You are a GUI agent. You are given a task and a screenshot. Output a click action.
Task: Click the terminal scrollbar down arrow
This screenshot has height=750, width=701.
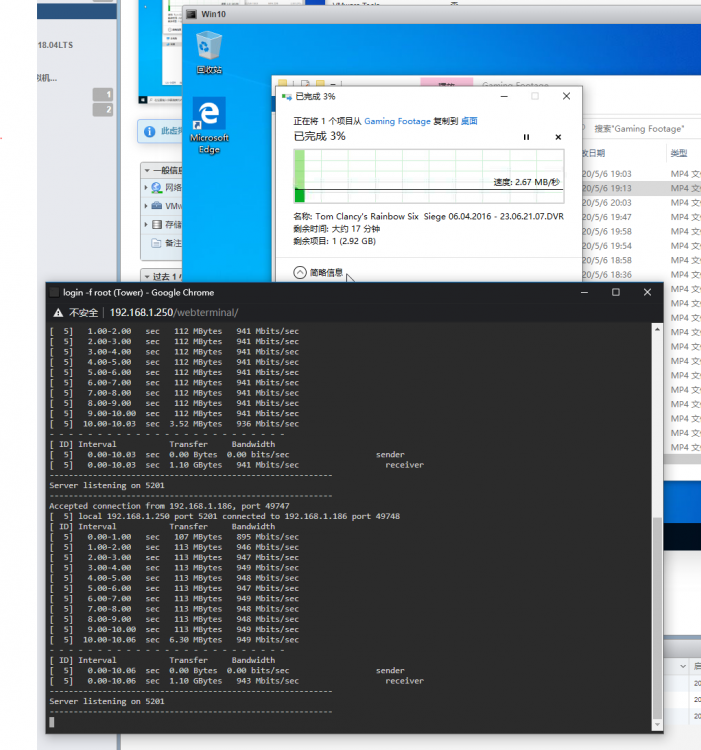pos(657,725)
